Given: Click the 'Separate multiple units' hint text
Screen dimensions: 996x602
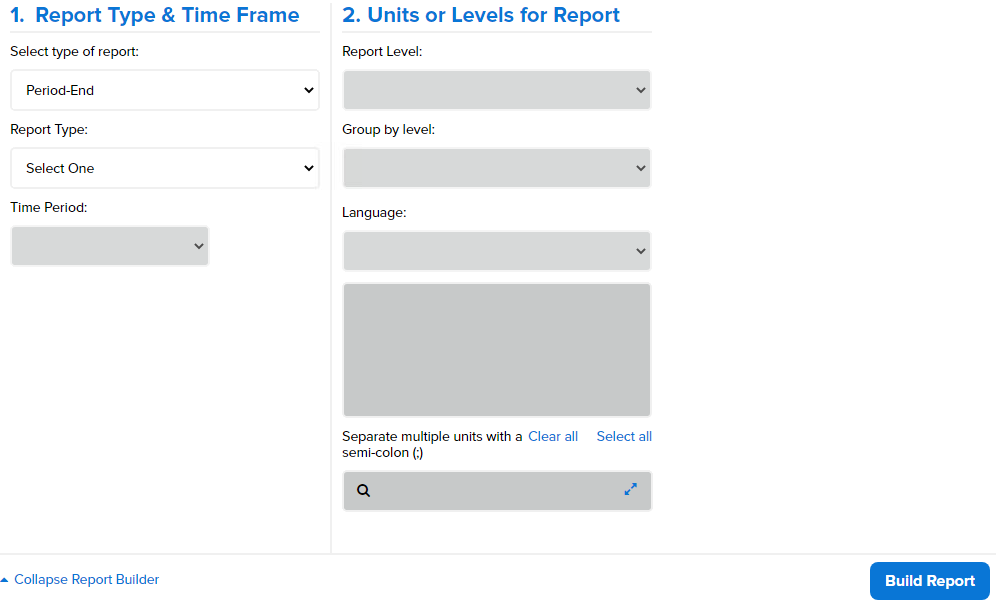Looking at the screenshot, I should (x=432, y=445).
